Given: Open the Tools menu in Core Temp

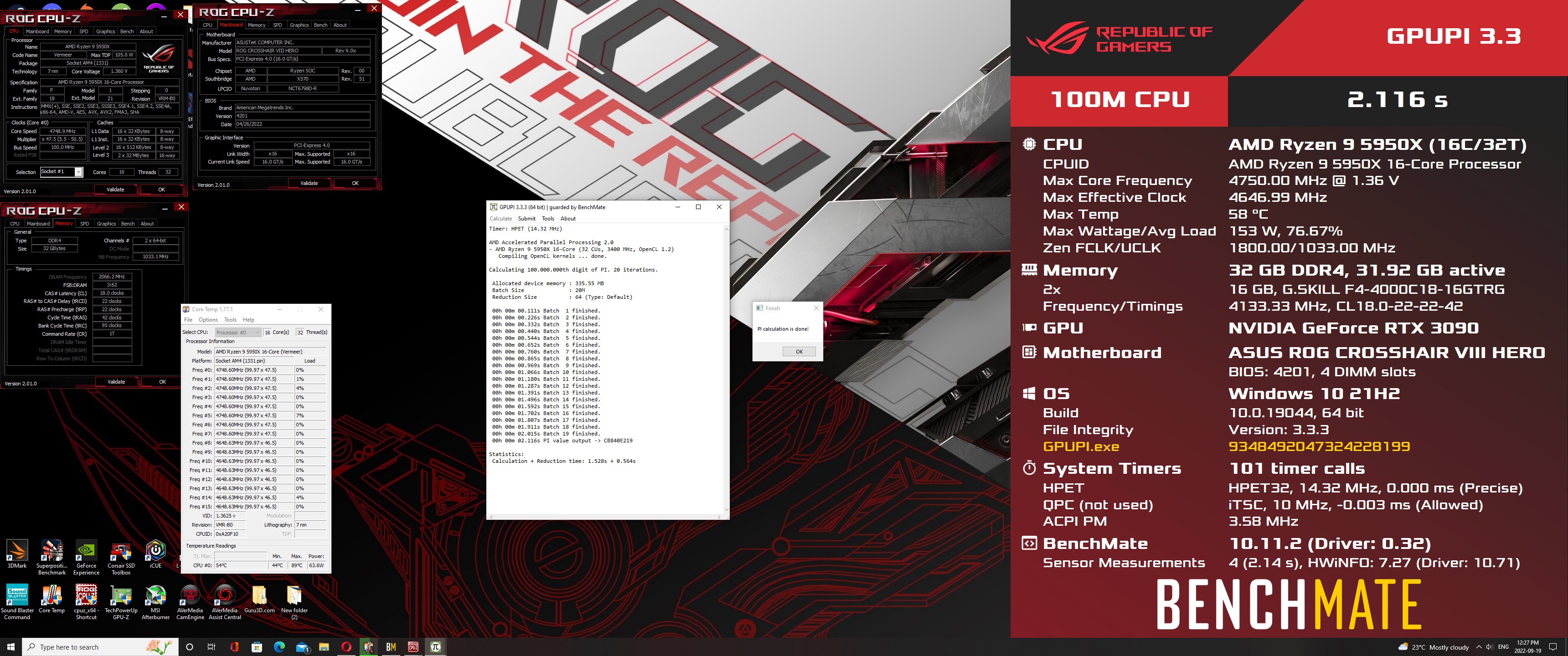Looking at the screenshot, I should (230, 319).
